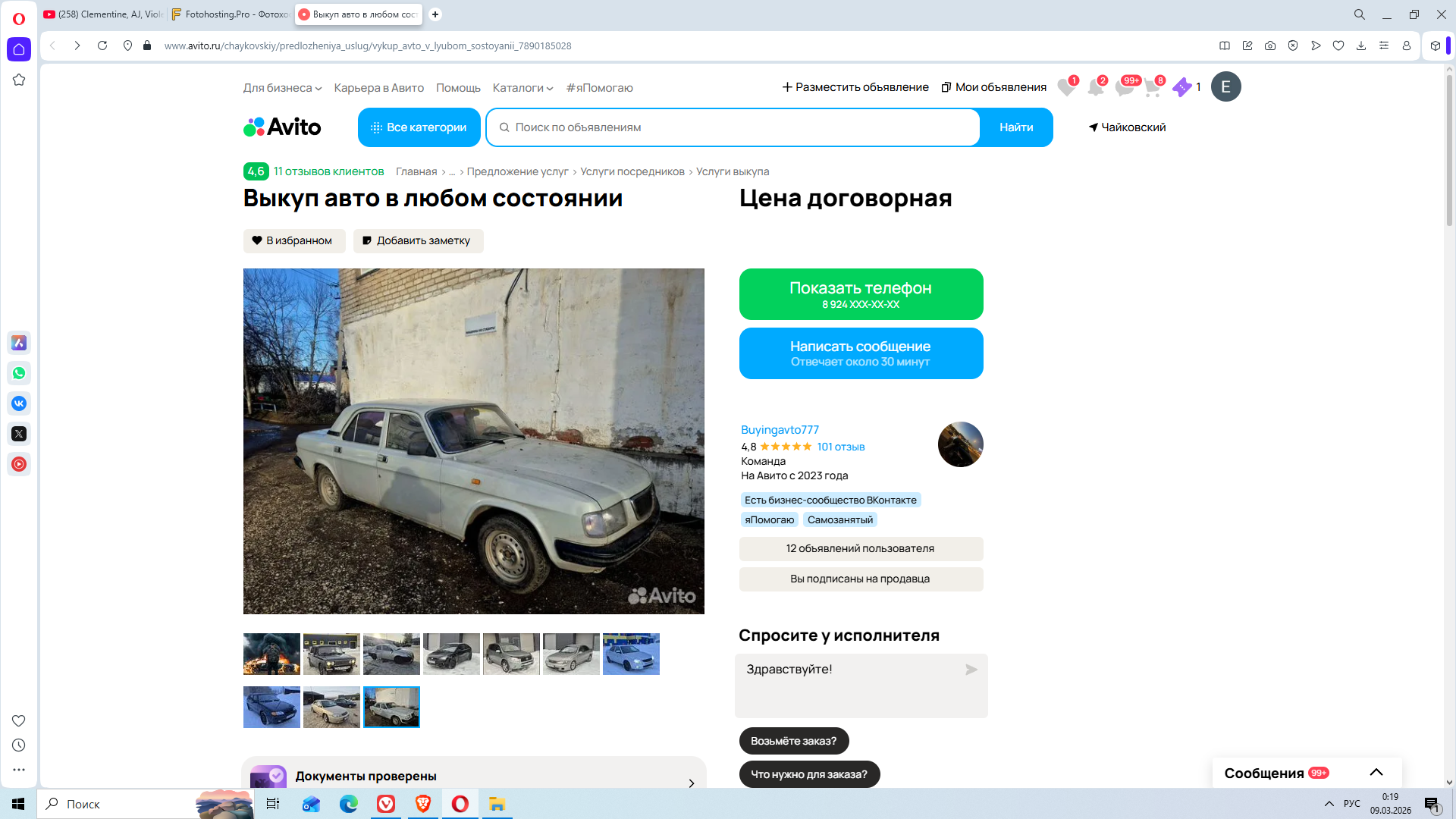Image resolution: width=1456 pixels, height=819 pixels.
Task: Select the burning car thumbnail photo
Action: (271, 654)
